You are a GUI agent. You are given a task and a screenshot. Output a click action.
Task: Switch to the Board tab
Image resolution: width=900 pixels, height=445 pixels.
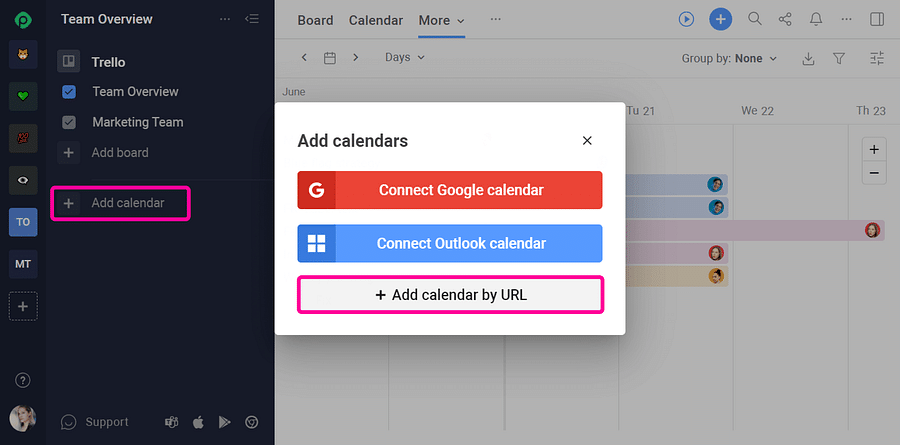click(315, 21)
